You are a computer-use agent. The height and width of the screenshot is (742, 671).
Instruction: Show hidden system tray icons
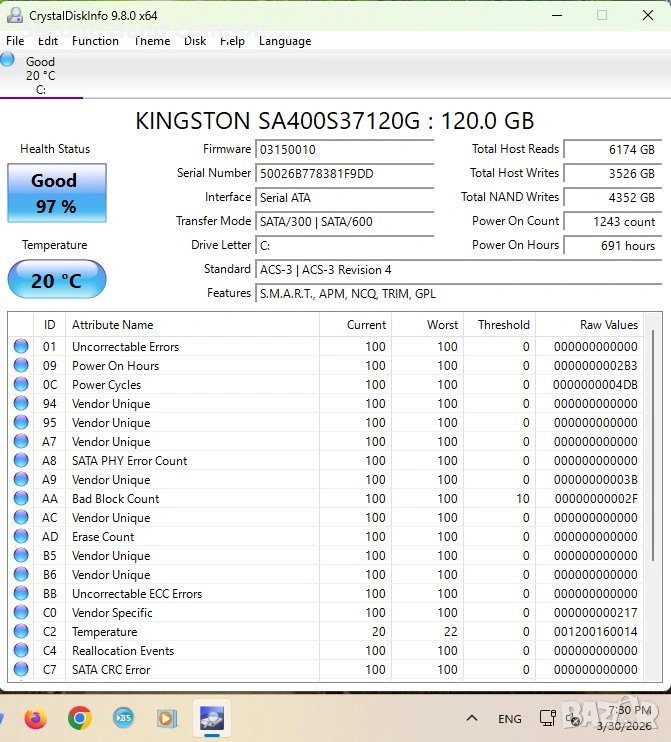pyautogui.click(x=472, y=718)
